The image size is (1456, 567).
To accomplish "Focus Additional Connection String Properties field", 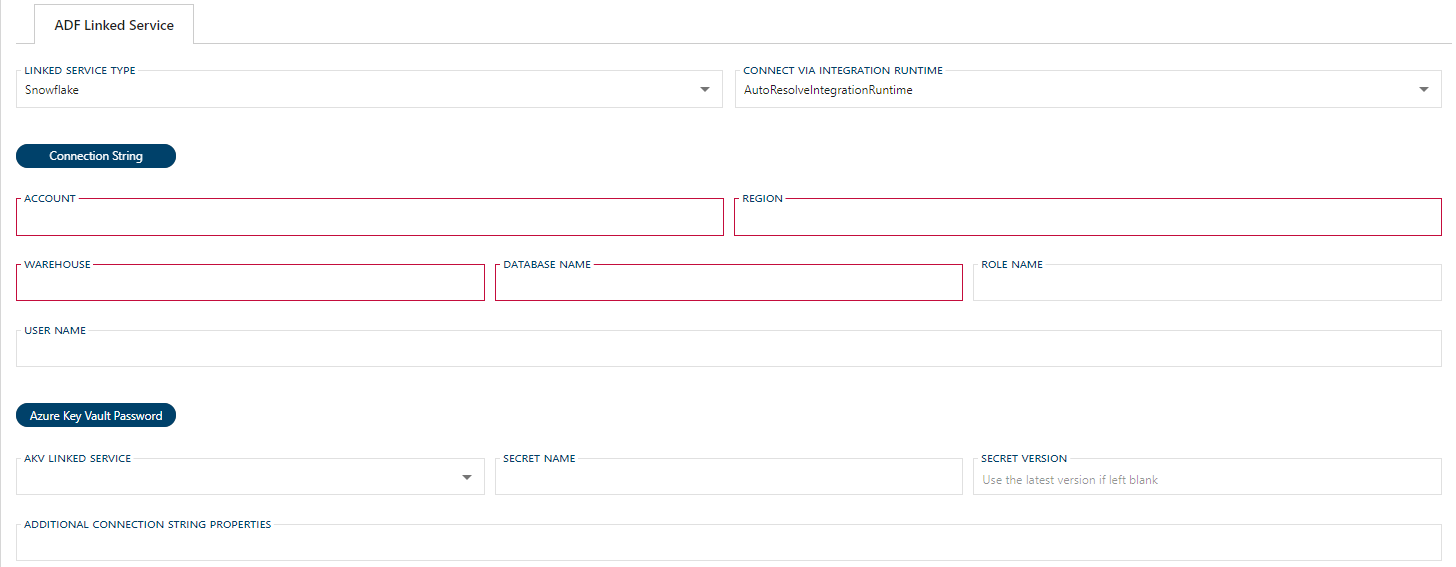I will point(729,543).
